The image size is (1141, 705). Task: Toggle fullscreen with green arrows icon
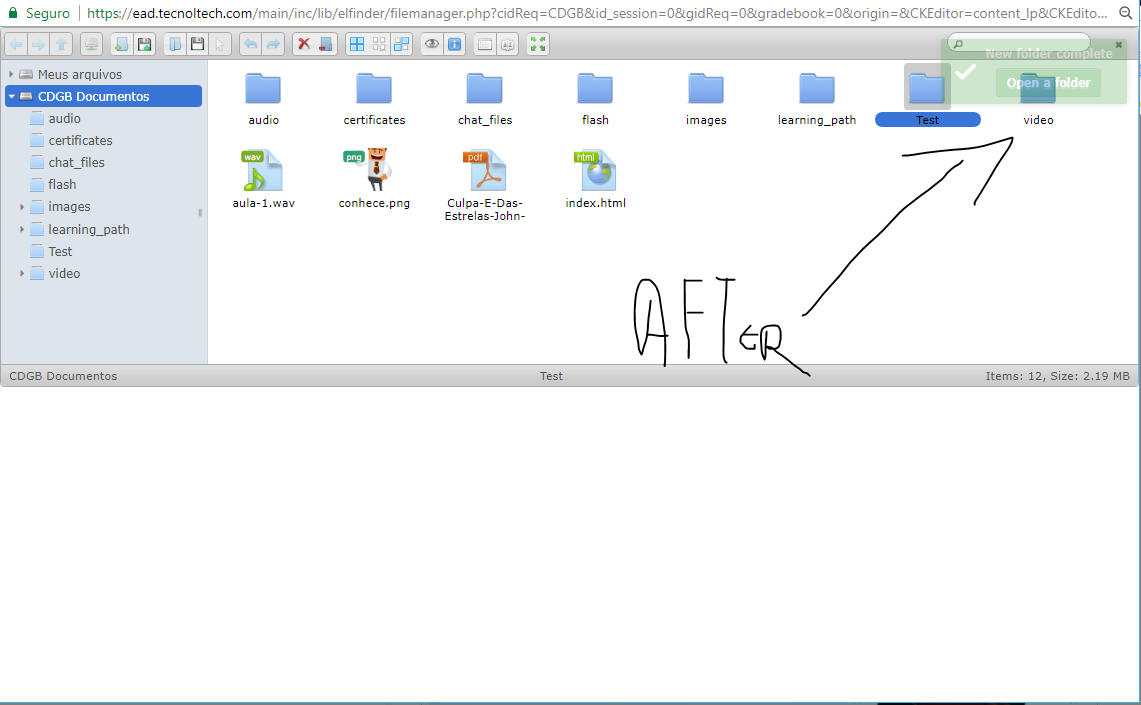pos(538,44)
